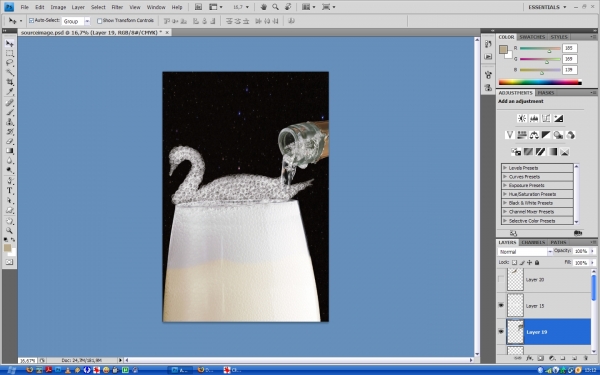Click the foreground color swatch in toolbox
This screenshot has height=375, width=600.
[8, 248]
